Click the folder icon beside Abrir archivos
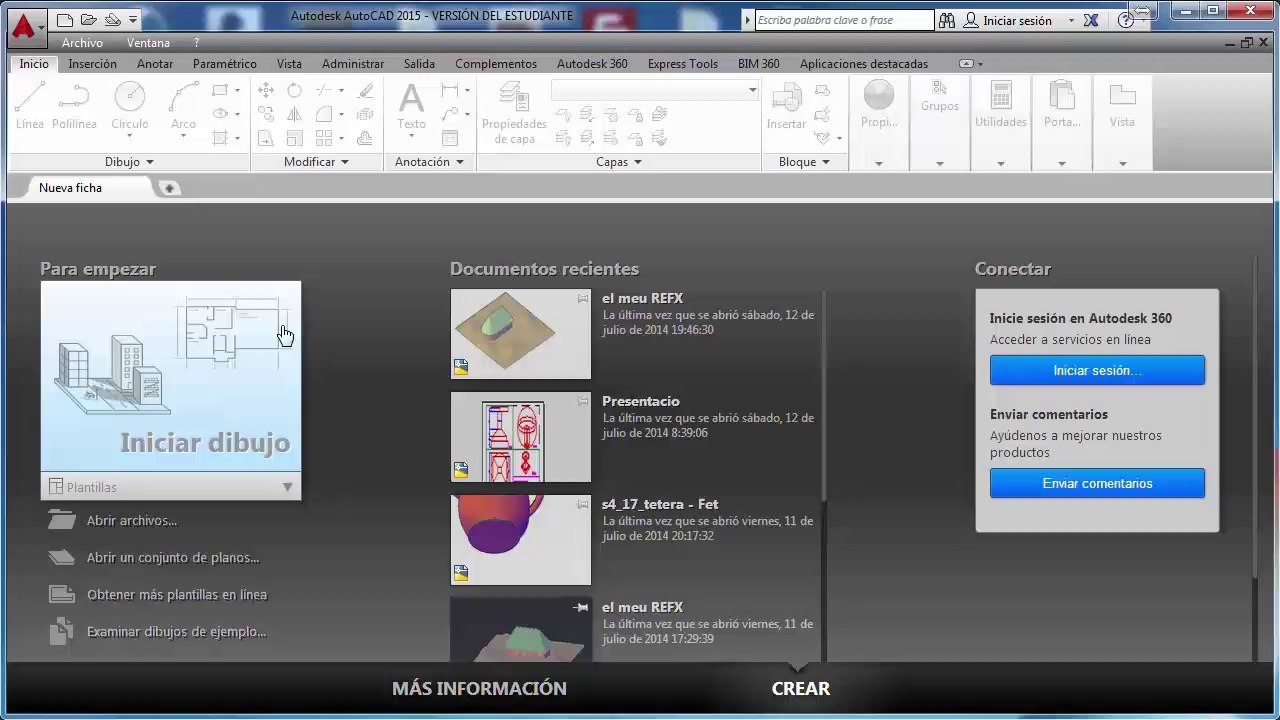 click(x=62, y=520)
